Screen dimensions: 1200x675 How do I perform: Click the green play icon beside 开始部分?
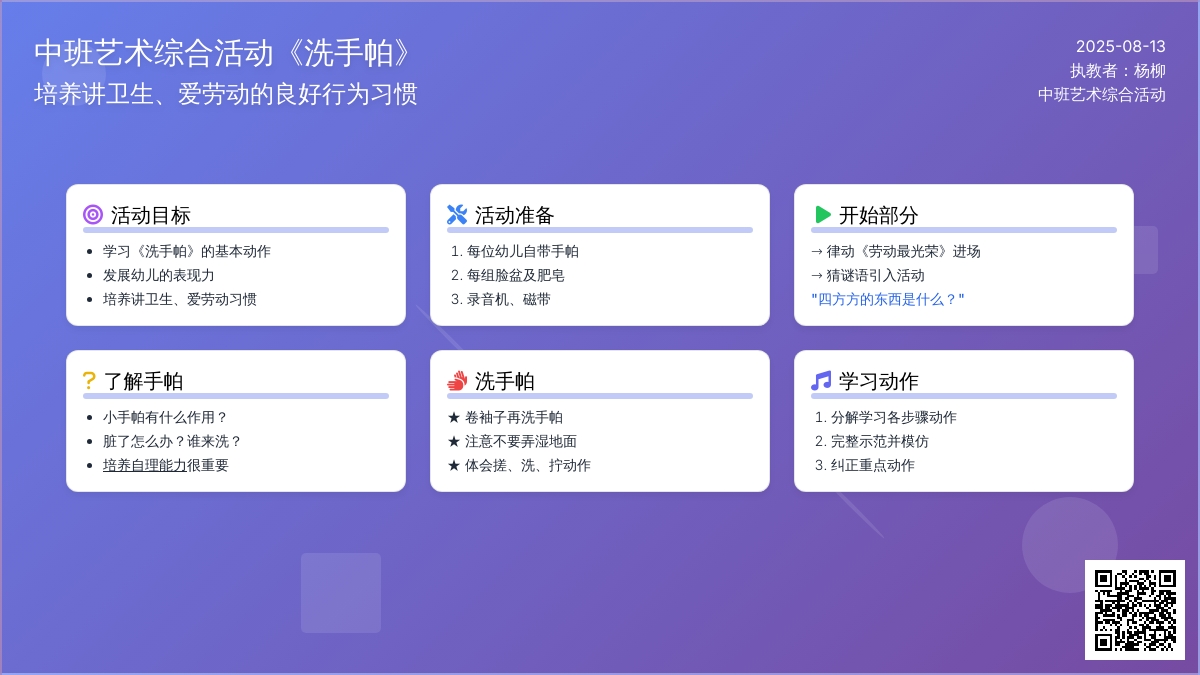click(823, 214)
